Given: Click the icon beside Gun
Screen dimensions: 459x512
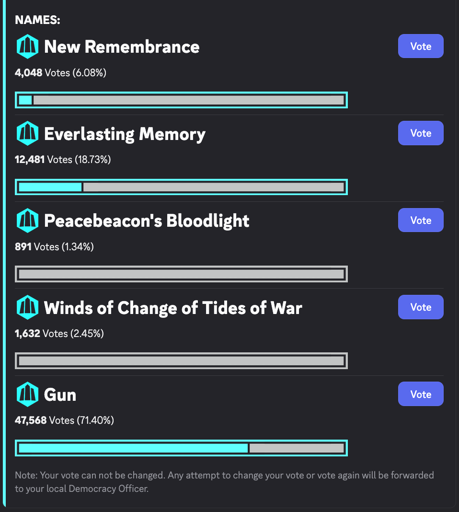Looking at the screenshot, I should pyautogui.click(x=27, y=394).
